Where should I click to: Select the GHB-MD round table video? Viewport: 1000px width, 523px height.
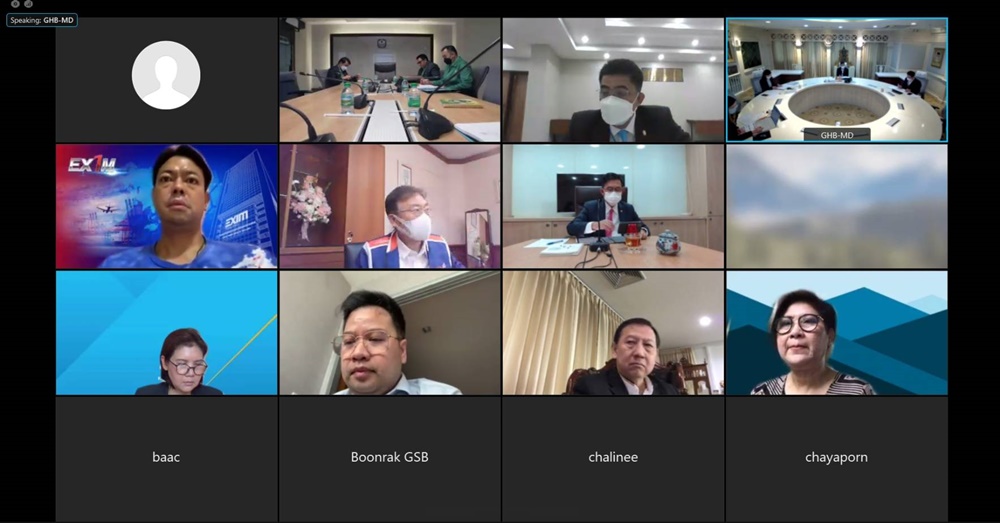[x=837, y=80]
